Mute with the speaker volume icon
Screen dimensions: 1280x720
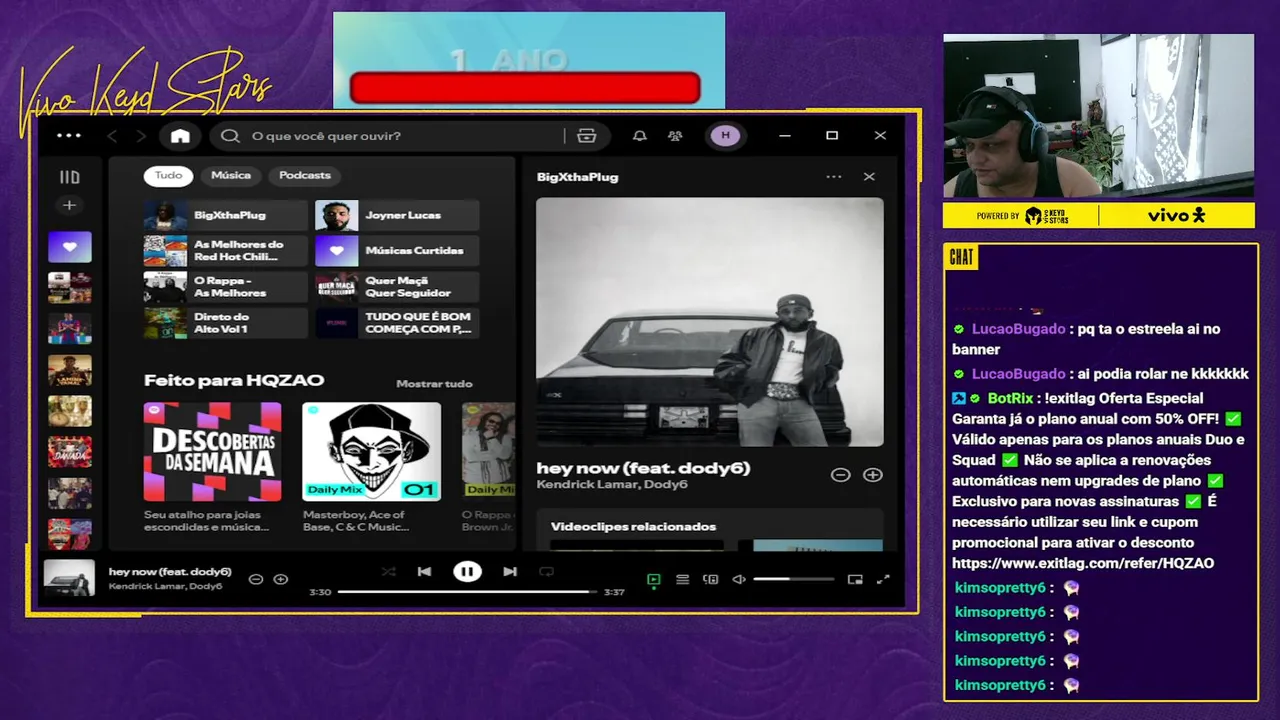pyautogui.click(x=739, y=579)
